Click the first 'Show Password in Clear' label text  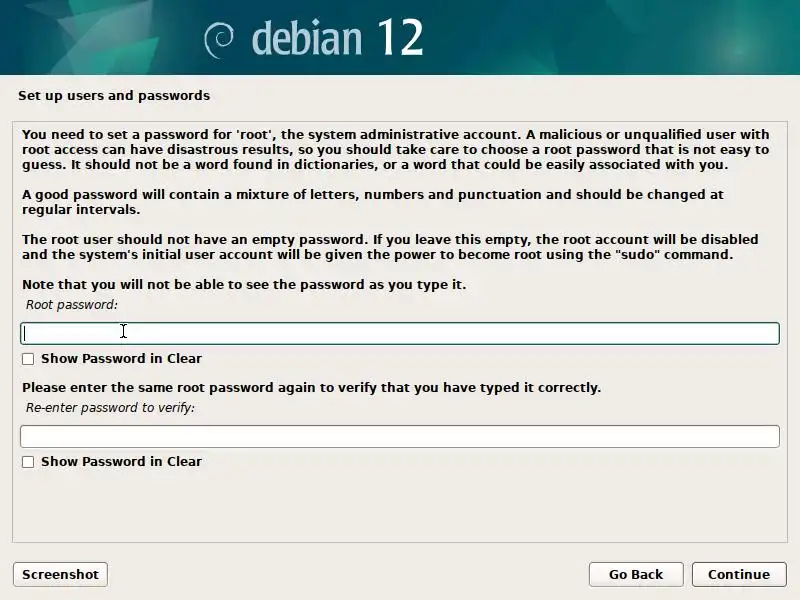click(121, 358)
